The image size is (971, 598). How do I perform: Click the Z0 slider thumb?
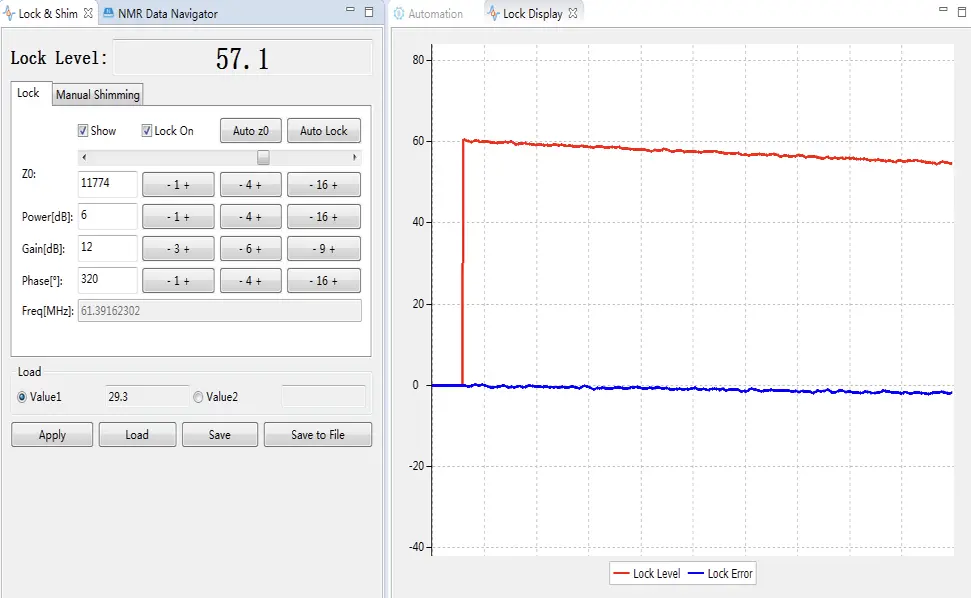(x=263, y=157)
